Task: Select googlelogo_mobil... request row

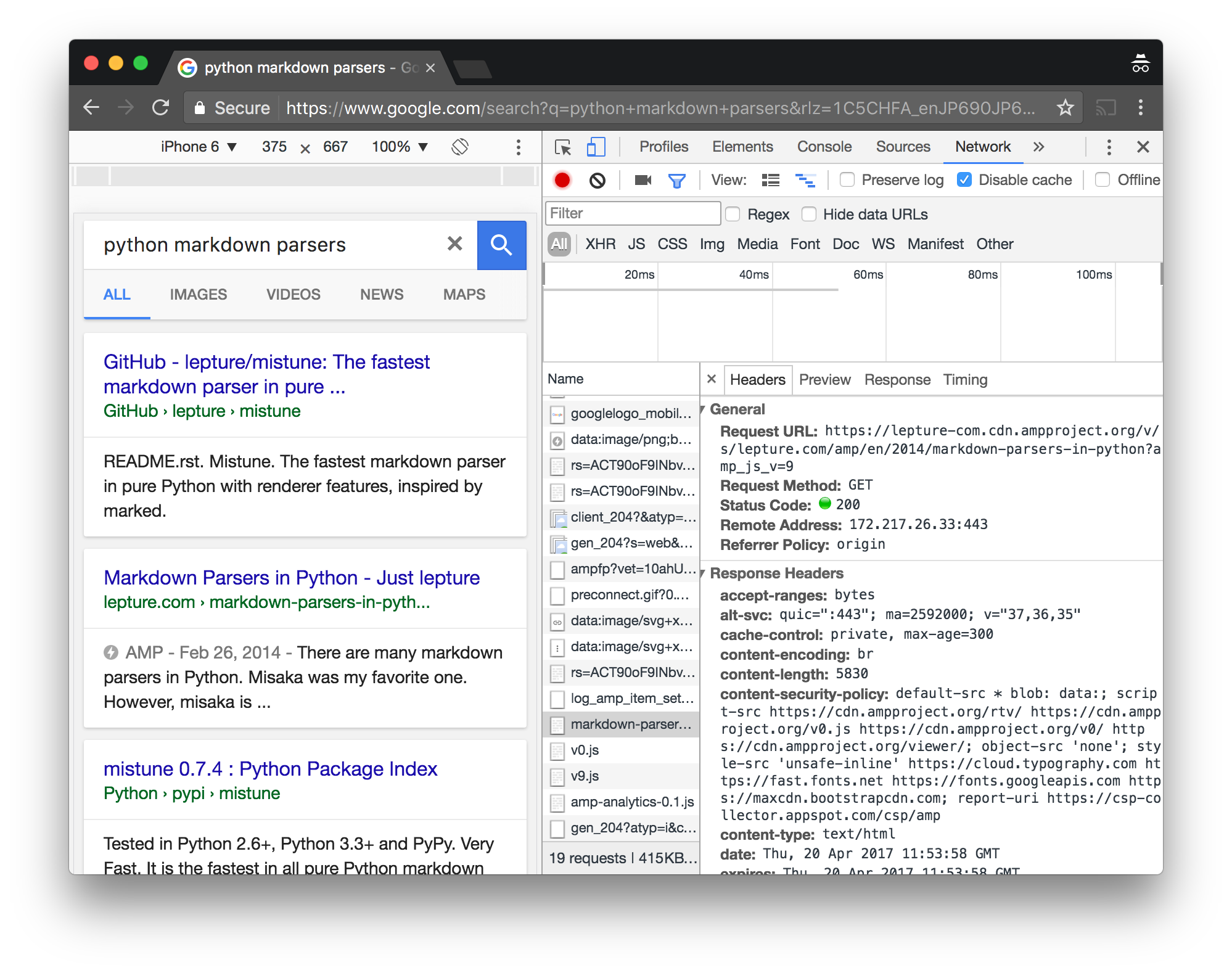Action: [x=622, y=414]
